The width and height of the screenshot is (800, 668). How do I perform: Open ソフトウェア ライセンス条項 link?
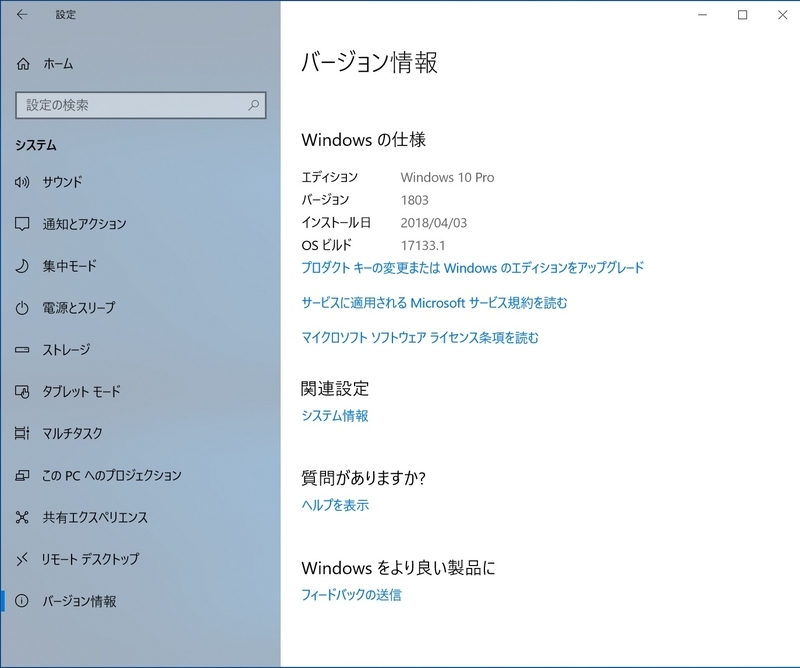tap(420, 338)
